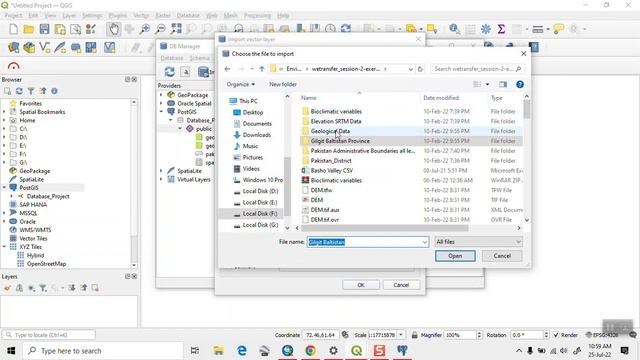Activate the Zoom In magnifier tool
Screen dimensions: 640x360
point(144,29)
